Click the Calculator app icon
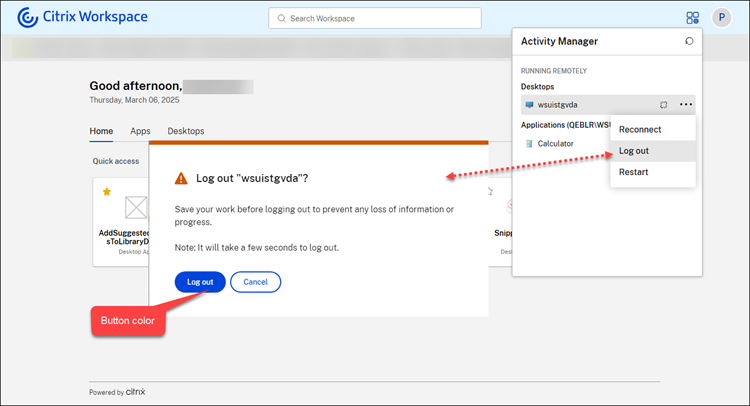Screen dimensions: 750x406 (x=529, y=143)
